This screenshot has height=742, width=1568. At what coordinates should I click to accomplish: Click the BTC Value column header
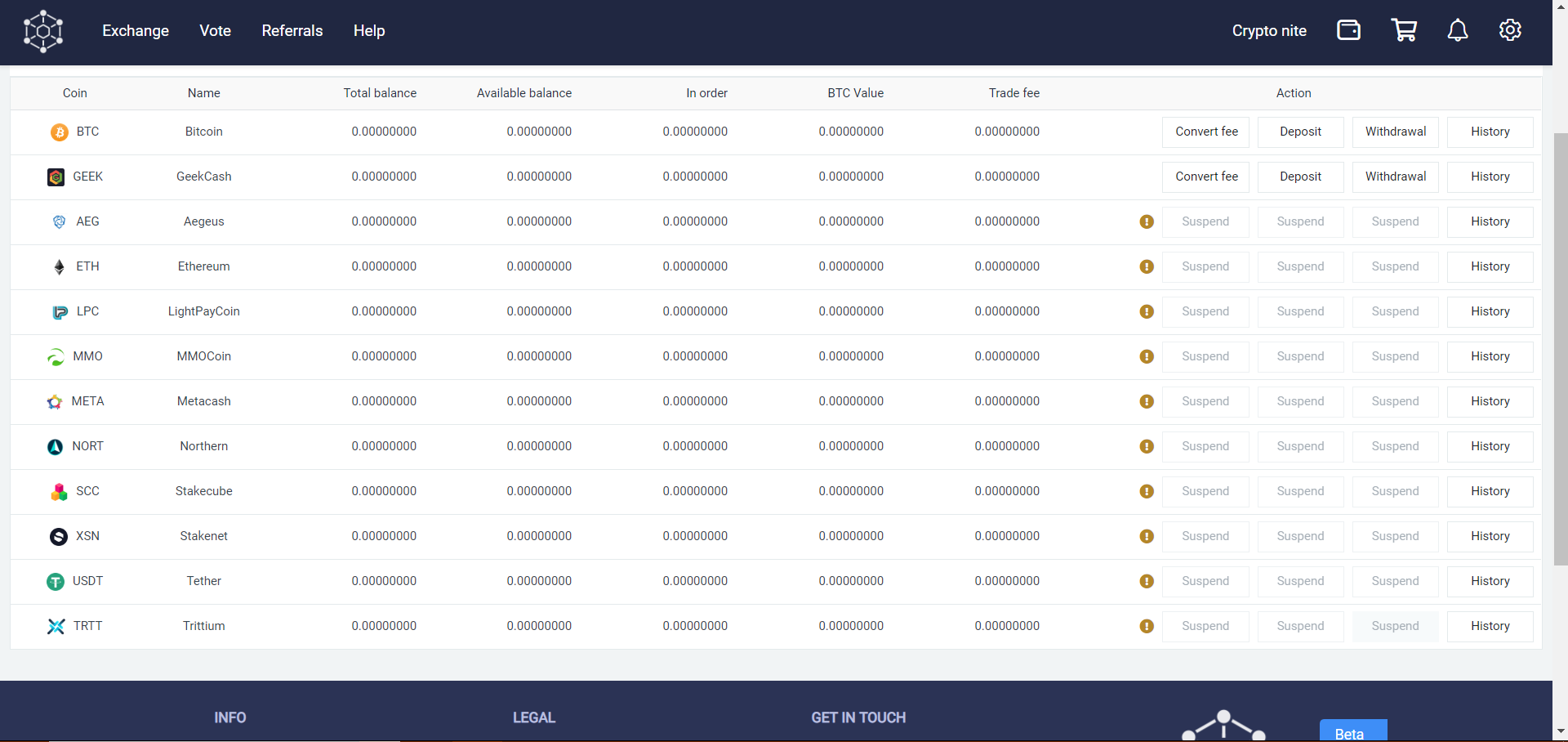pyautogui.click(x=855, y=93)
